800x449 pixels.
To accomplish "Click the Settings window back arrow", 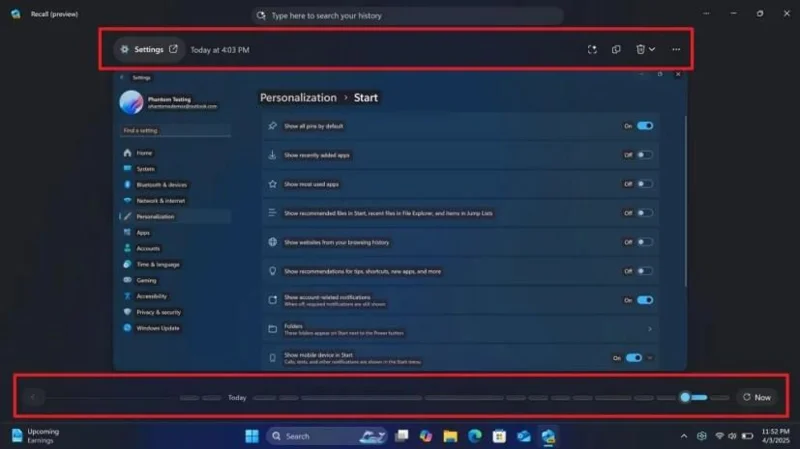I will point(121,78).
